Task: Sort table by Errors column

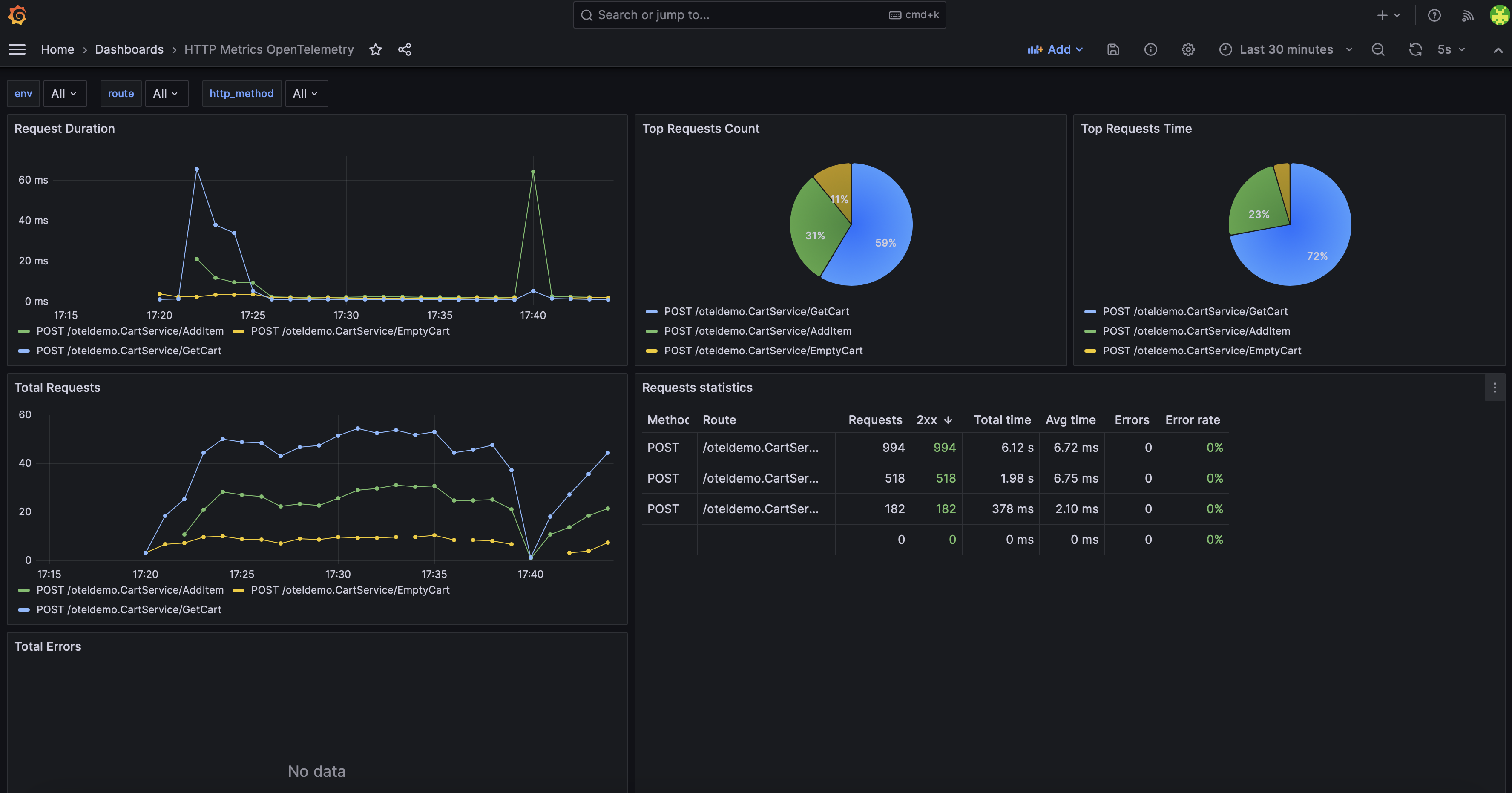Action: (x=1132, y=419)
